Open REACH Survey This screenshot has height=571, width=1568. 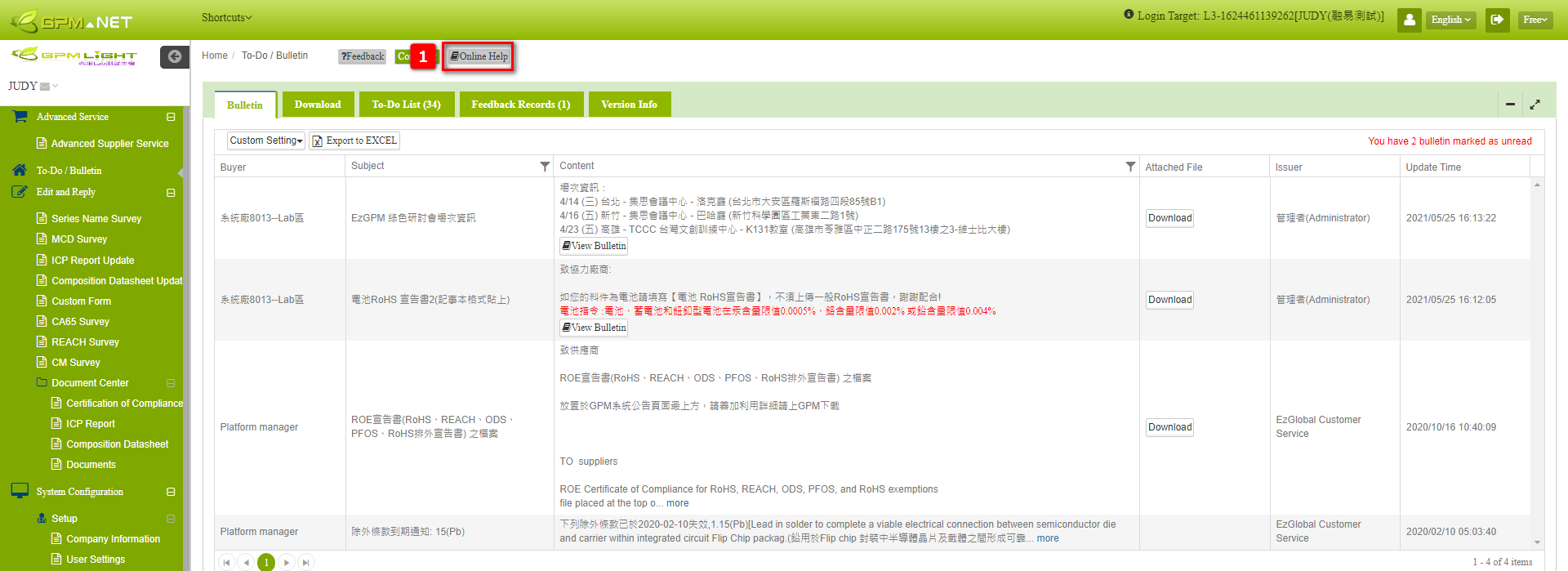85,342
